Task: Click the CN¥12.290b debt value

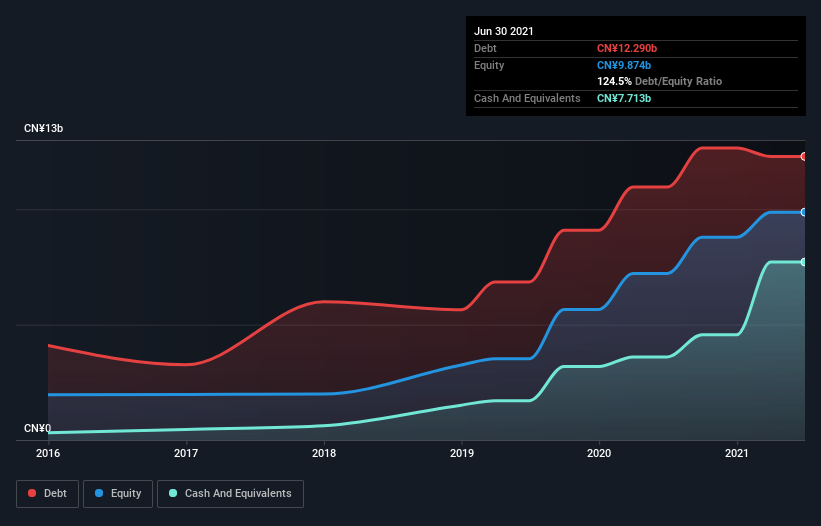Action: [627, 48]
